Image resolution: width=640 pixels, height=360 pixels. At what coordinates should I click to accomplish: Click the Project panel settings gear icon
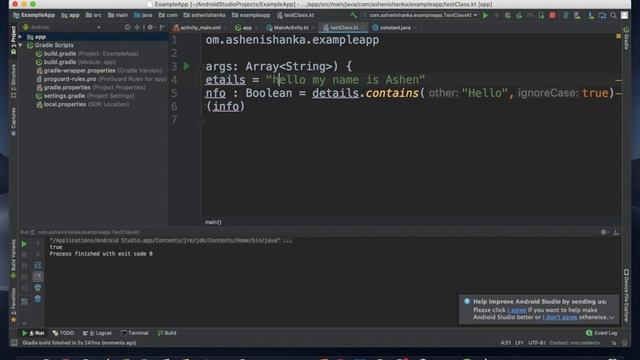click(150, 27)
